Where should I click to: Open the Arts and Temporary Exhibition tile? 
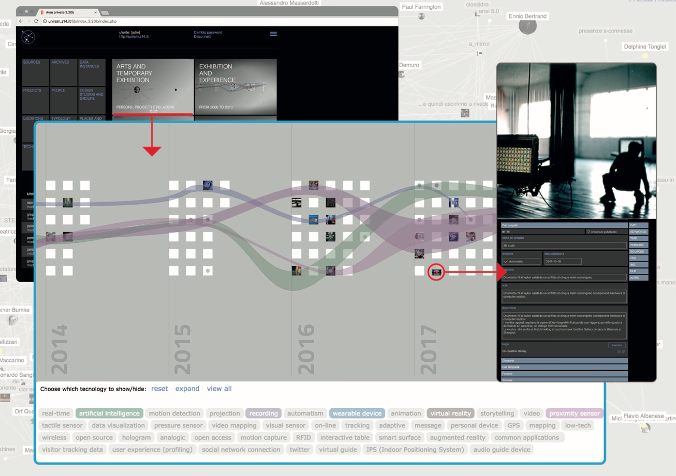point(152,86)
